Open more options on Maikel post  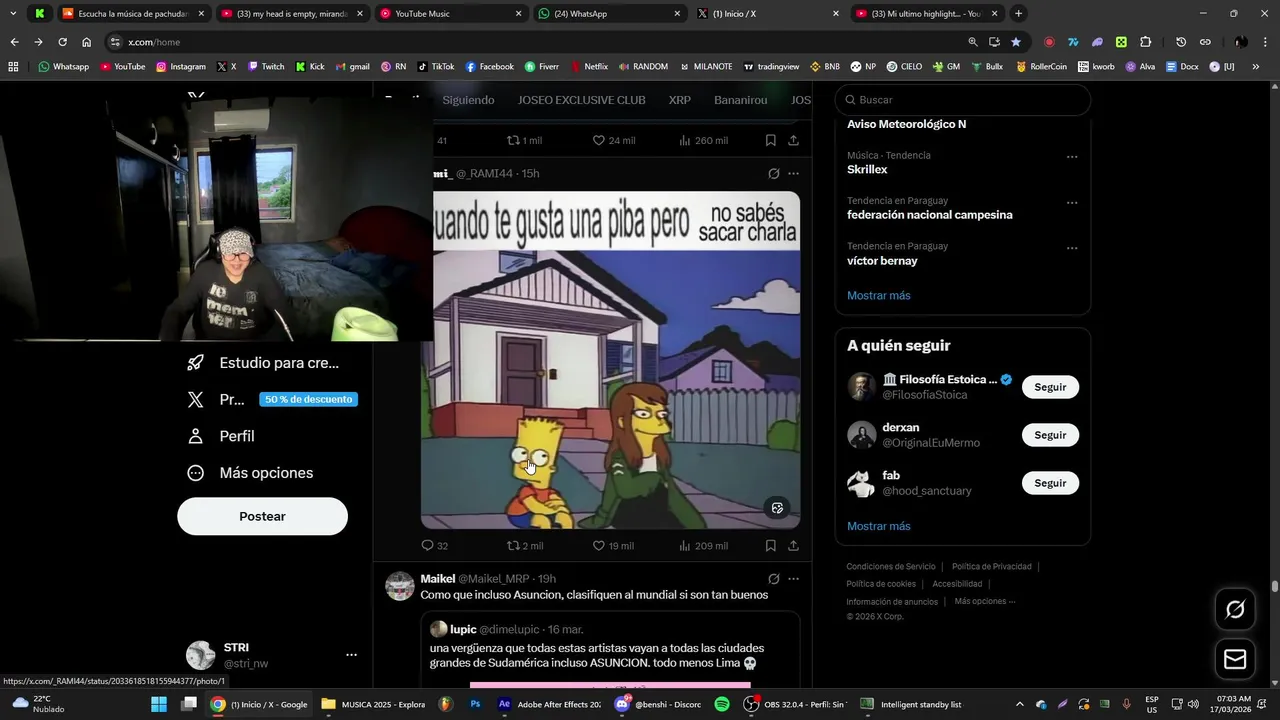793,579
